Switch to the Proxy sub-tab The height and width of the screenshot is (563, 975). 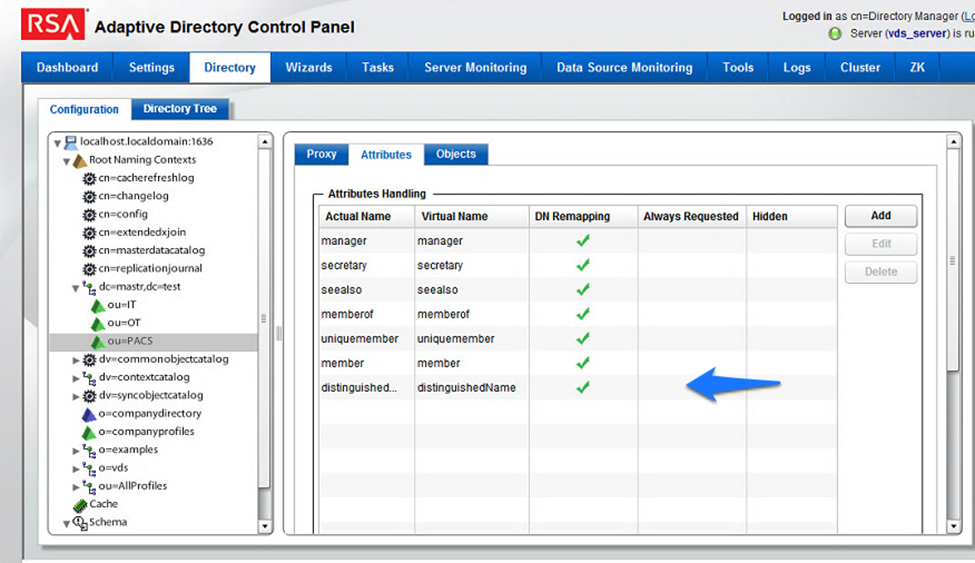click(x=321, y=154)
